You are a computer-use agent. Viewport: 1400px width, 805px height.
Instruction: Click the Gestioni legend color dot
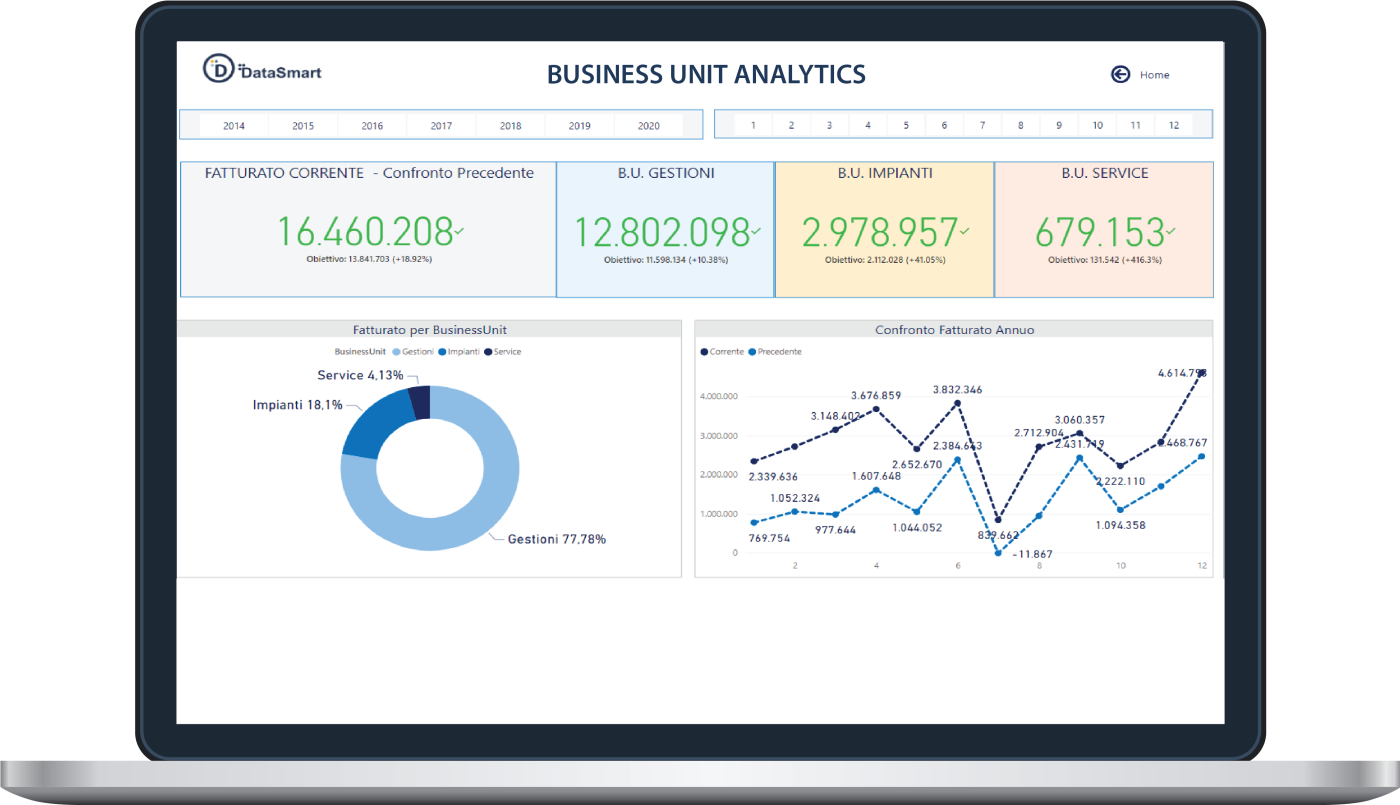pos(396,352)
